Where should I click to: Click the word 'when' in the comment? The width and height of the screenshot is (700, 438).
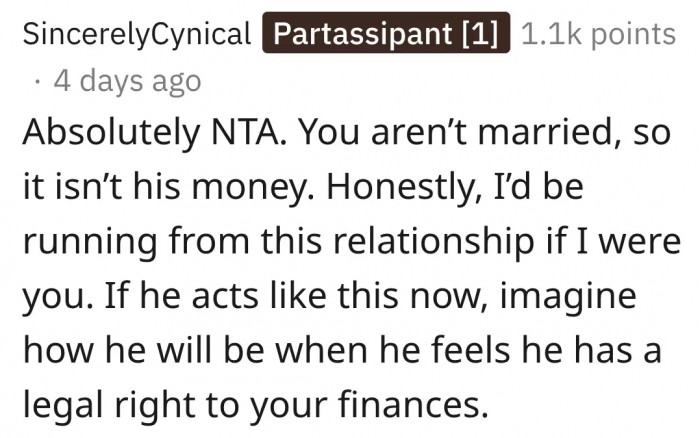click(x=321, y=350)
